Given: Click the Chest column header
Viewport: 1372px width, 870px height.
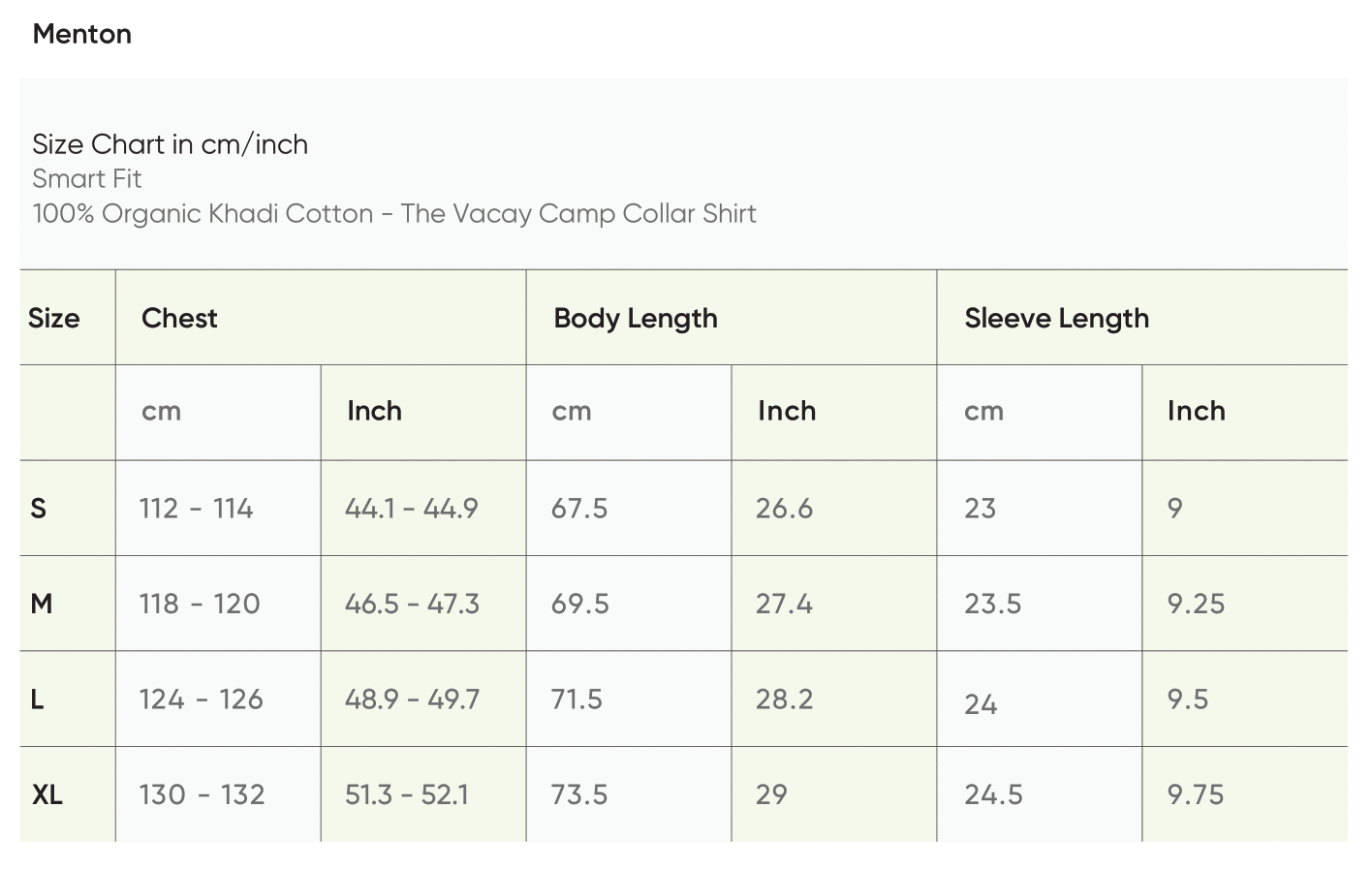Looking at the screenshot, I should [179, 318].
